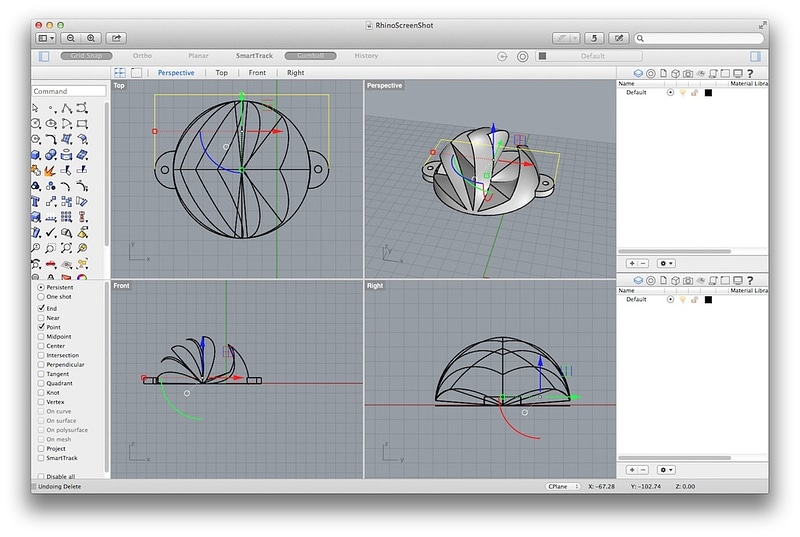
Task: Choose the single Point tool
Action: pyautogui.click(x=51, y=108)
